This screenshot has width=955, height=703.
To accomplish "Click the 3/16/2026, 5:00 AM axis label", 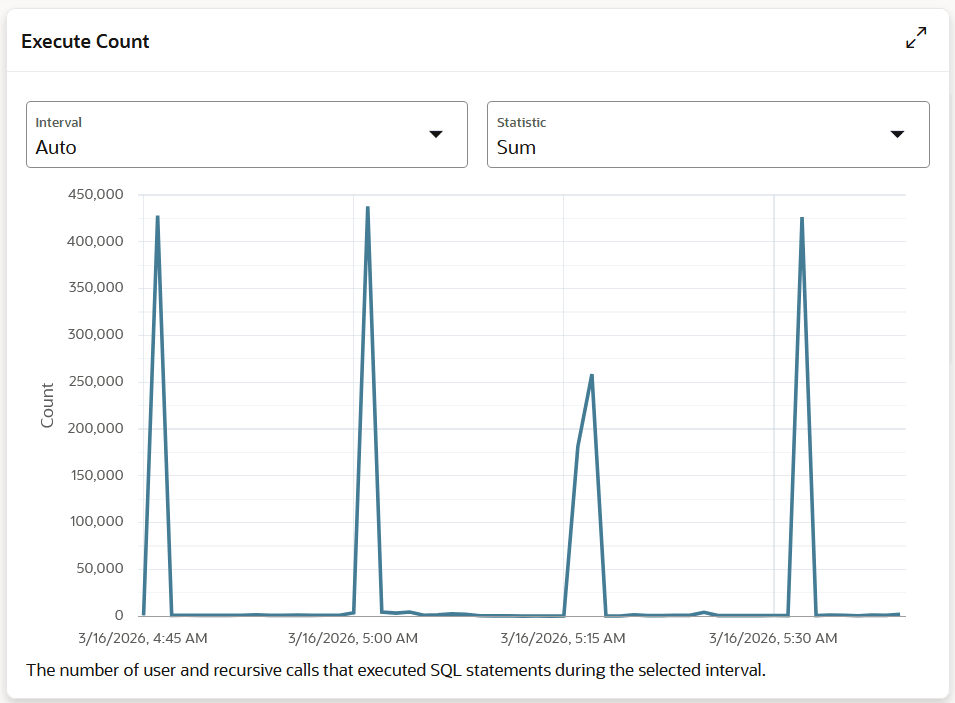I will click(353, 638).
